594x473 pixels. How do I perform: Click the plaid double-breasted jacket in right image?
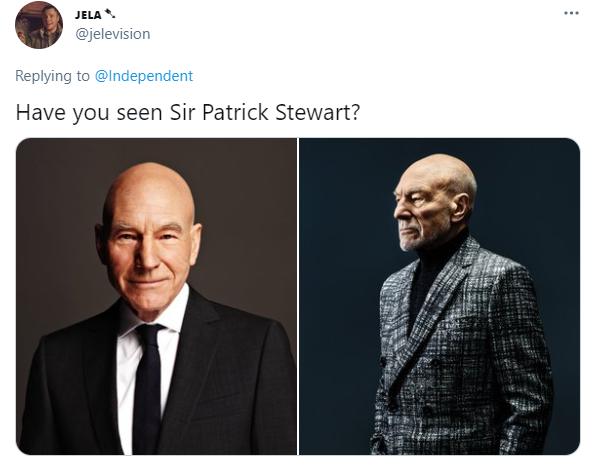(x=462, y=352)
